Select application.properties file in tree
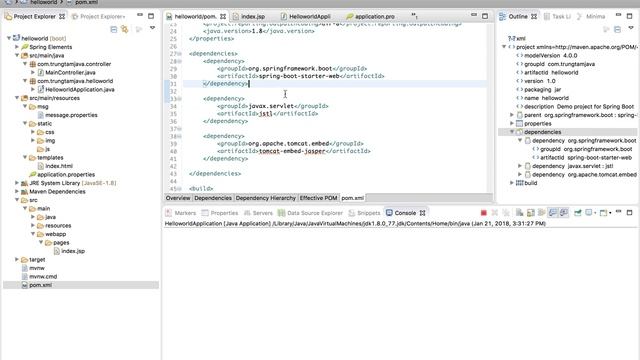Image resolution: width=640 pixels, height=360 pixels. [x=66, y=174]
